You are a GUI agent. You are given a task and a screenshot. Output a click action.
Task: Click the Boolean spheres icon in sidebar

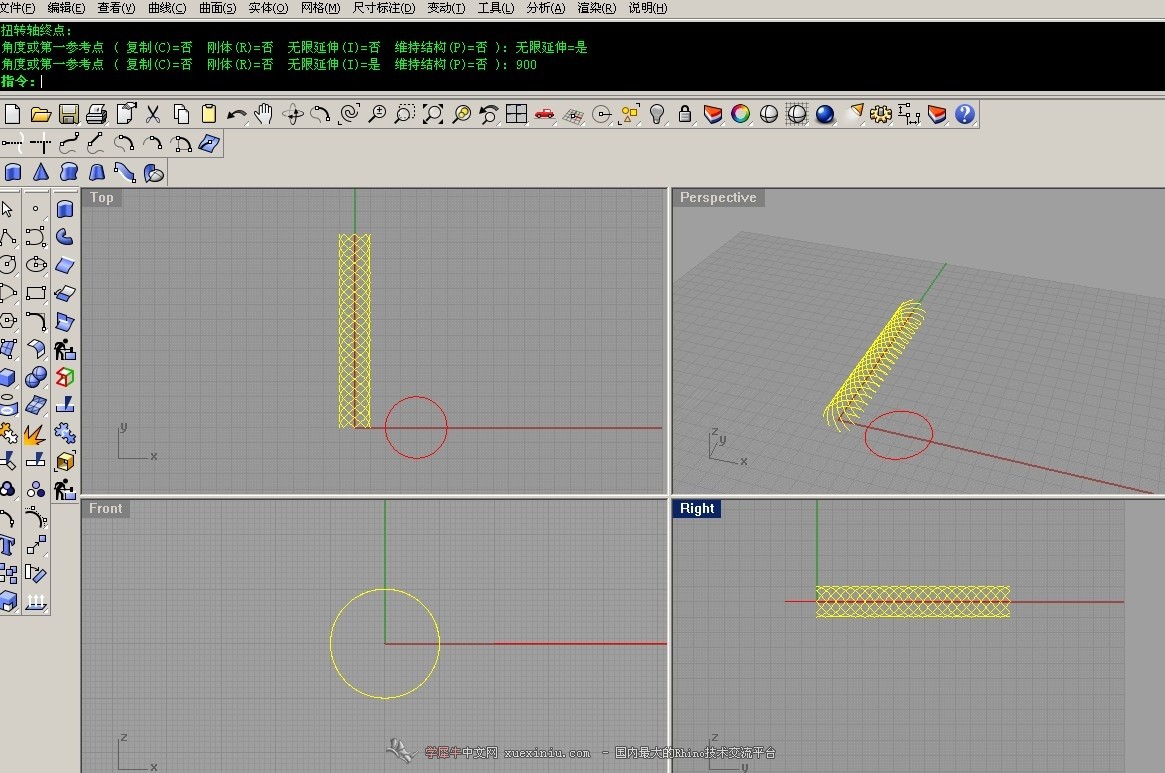pos(36,378)
